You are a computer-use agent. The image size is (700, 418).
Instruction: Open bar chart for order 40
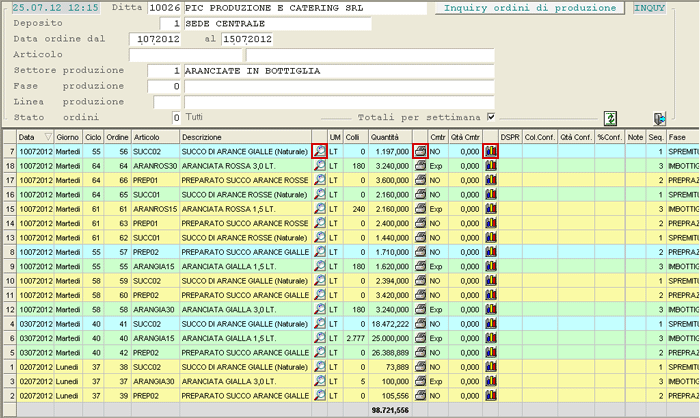[x=491, y=338]
